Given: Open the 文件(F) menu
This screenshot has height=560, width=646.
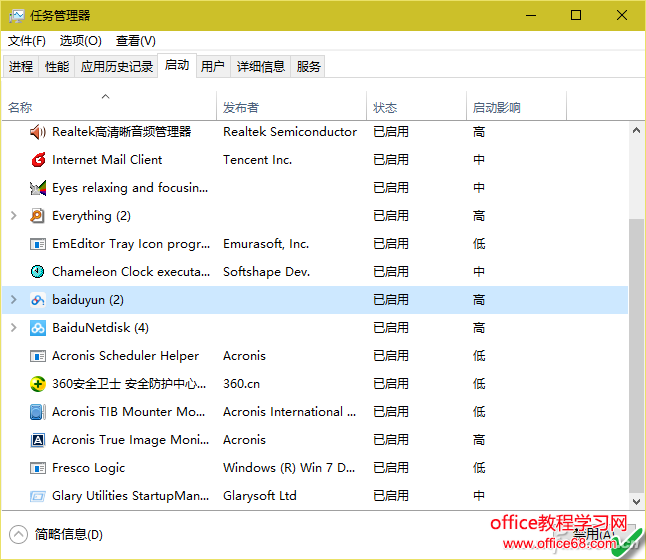Looking at the screenshot, I should (x=27, y=41).
